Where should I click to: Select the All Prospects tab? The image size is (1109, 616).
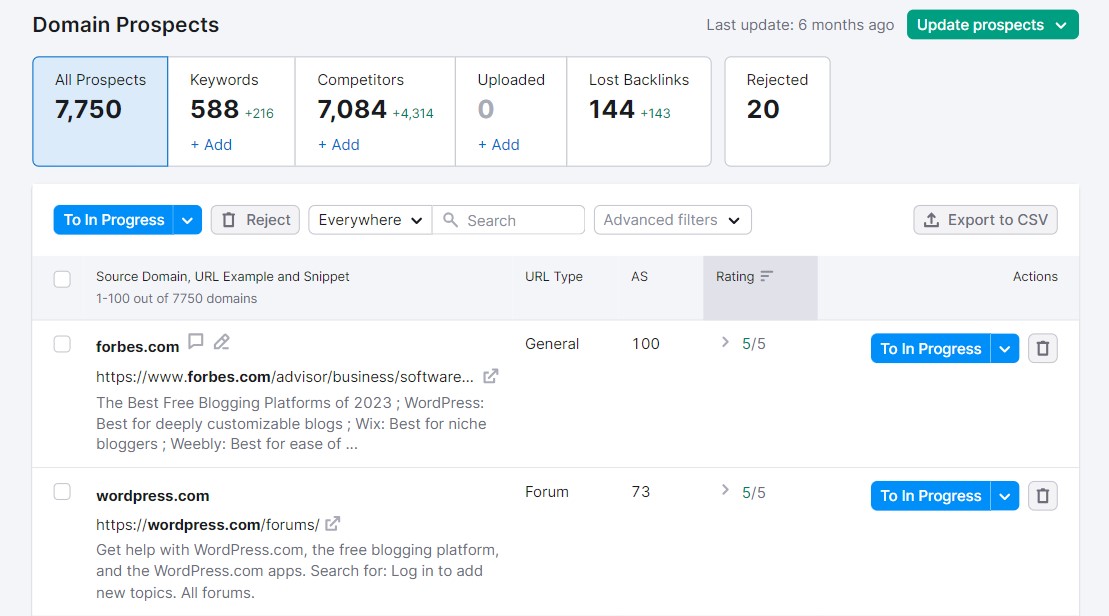tap(100, 111)
